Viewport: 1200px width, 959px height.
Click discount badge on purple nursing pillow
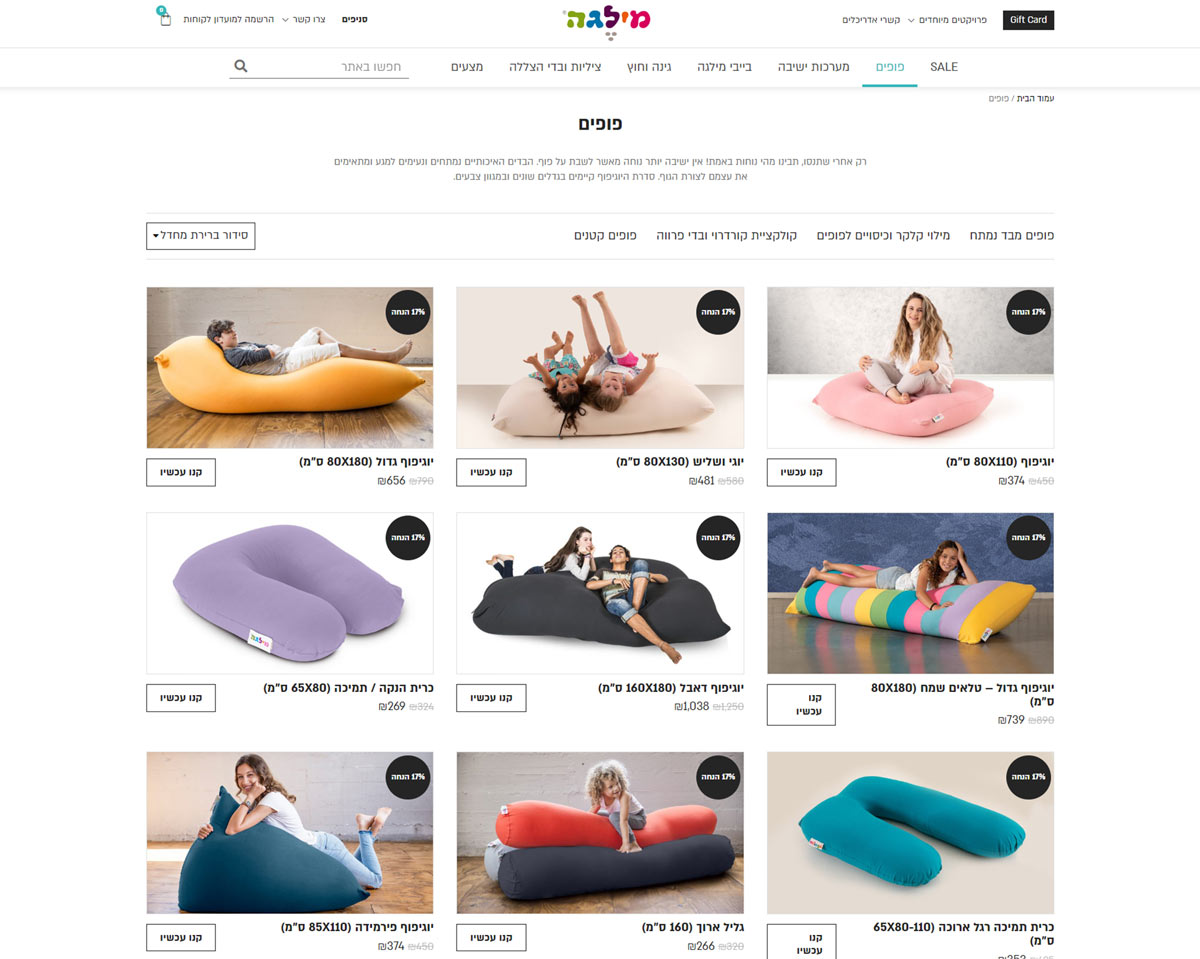pos(407,538)
